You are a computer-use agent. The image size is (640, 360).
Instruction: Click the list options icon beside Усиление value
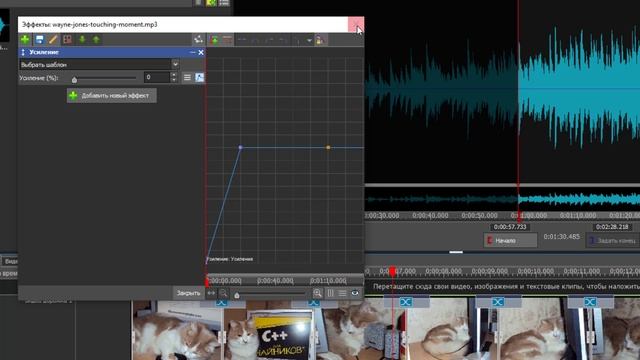[x=187, y=78]
